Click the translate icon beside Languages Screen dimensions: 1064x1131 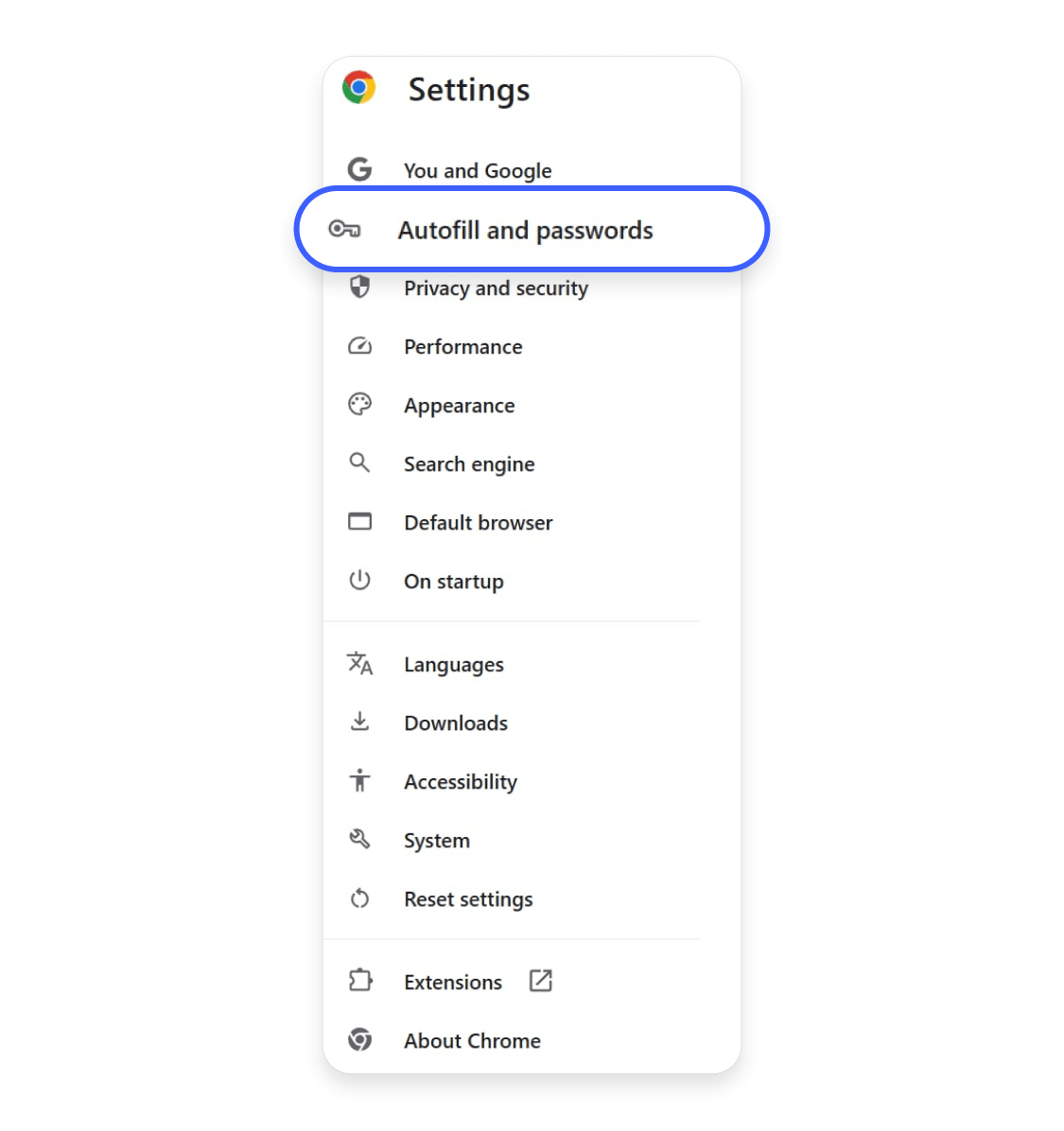[x=360, y=664]
